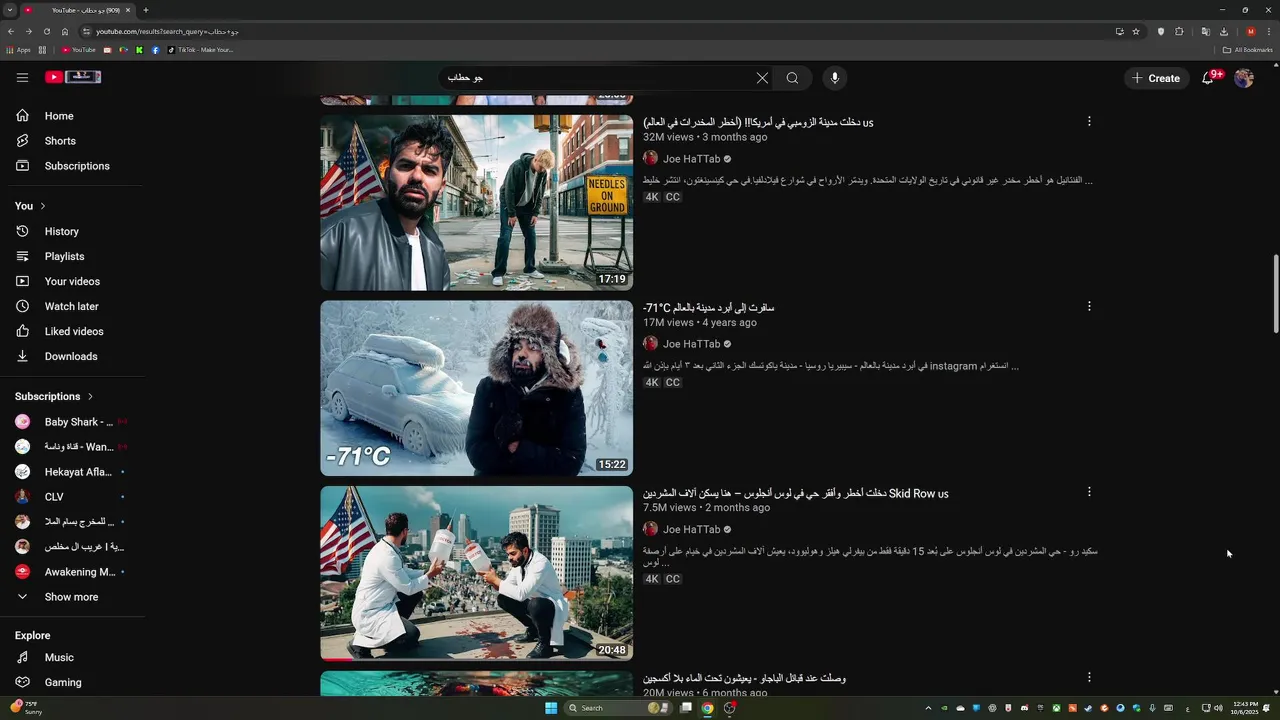Start voice search with the microphone icon

point(834,78)
